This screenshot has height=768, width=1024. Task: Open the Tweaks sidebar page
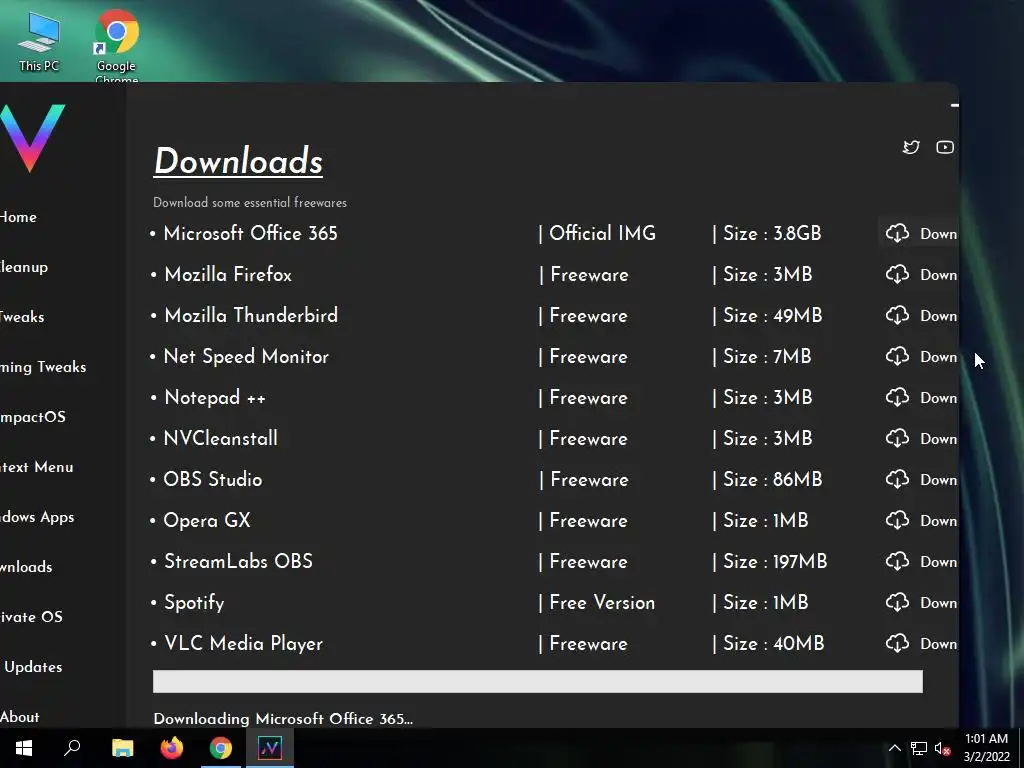[22, 317]
